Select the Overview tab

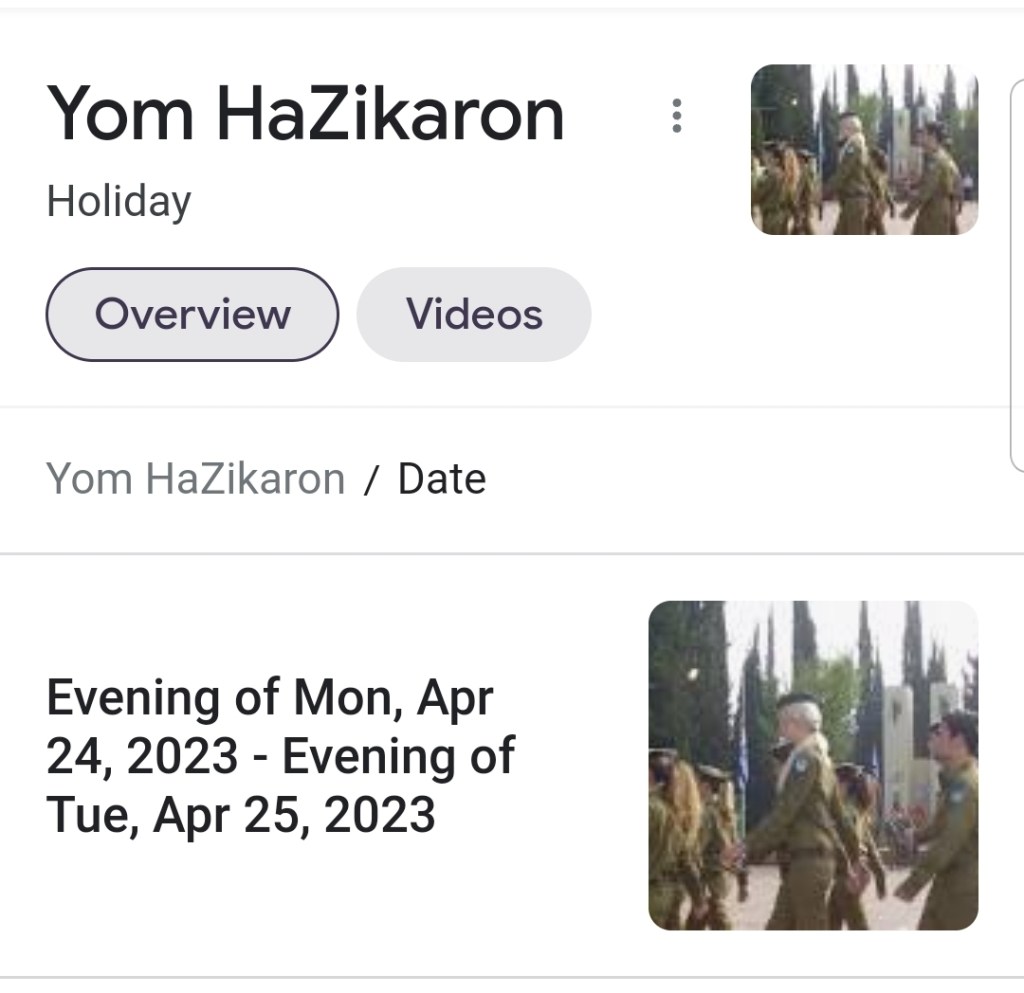(x=192, y=314)
